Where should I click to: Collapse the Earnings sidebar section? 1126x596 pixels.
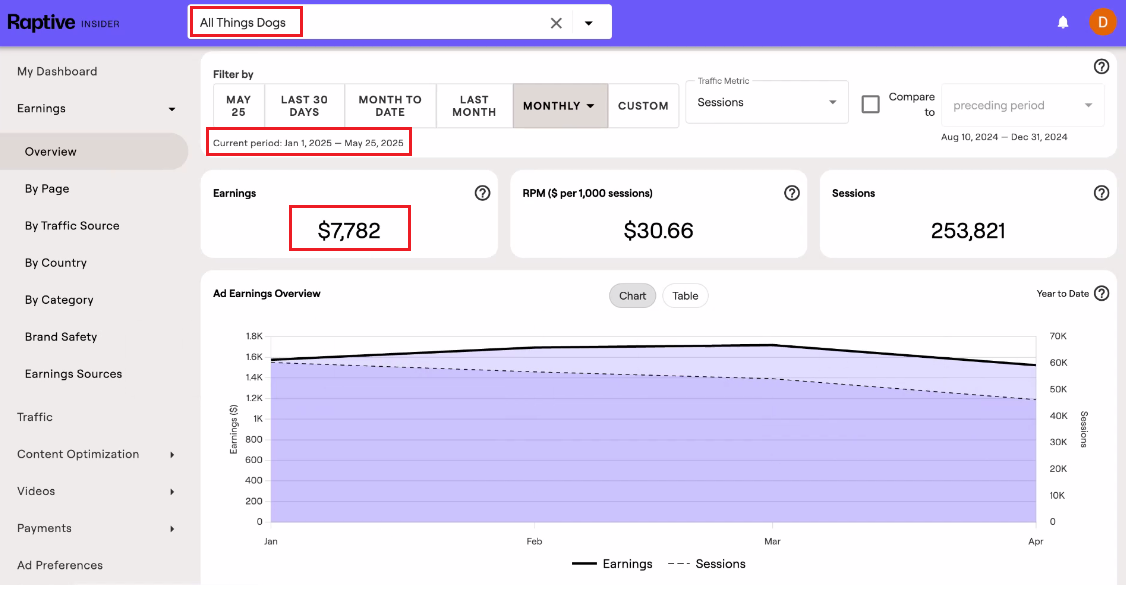pos(172,109)
